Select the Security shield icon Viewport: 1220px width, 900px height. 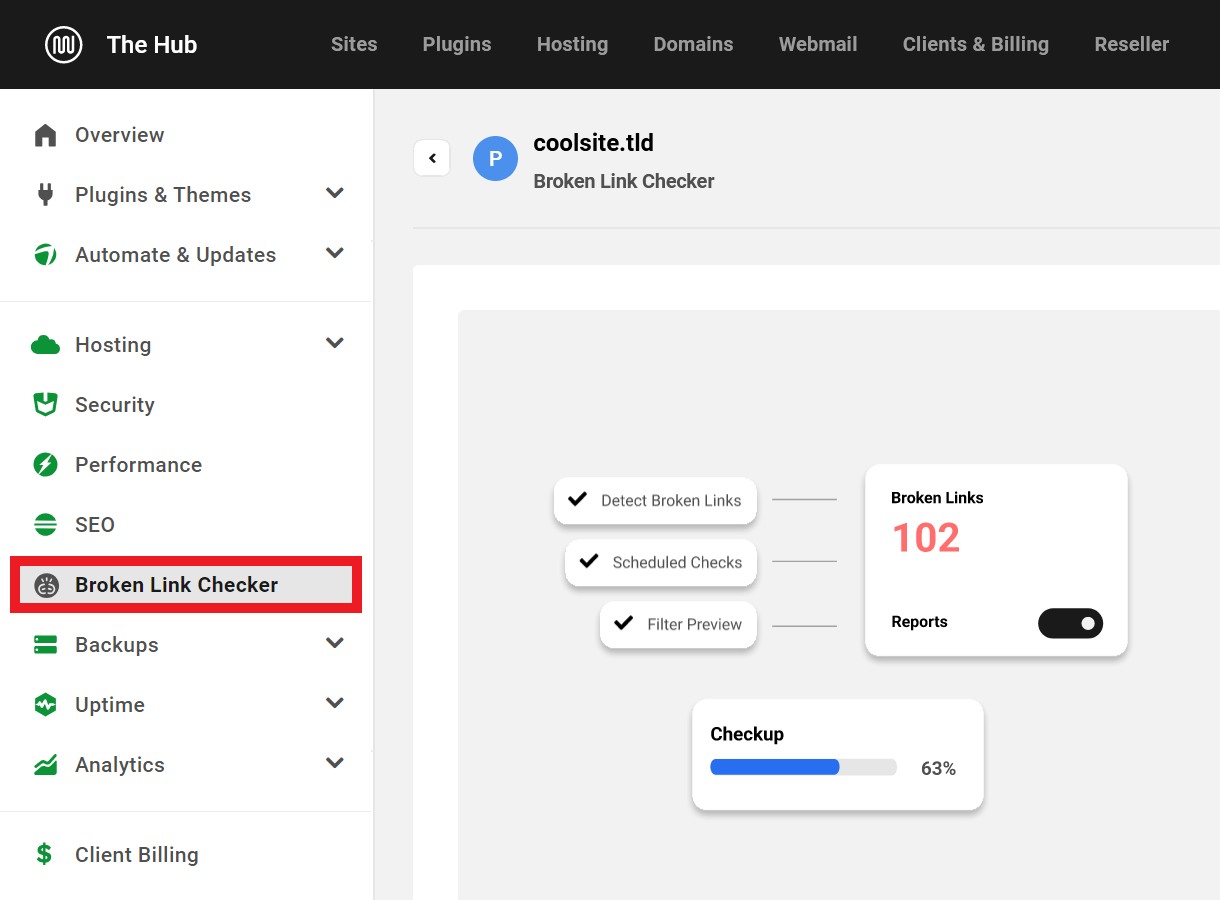coord(45,404)
